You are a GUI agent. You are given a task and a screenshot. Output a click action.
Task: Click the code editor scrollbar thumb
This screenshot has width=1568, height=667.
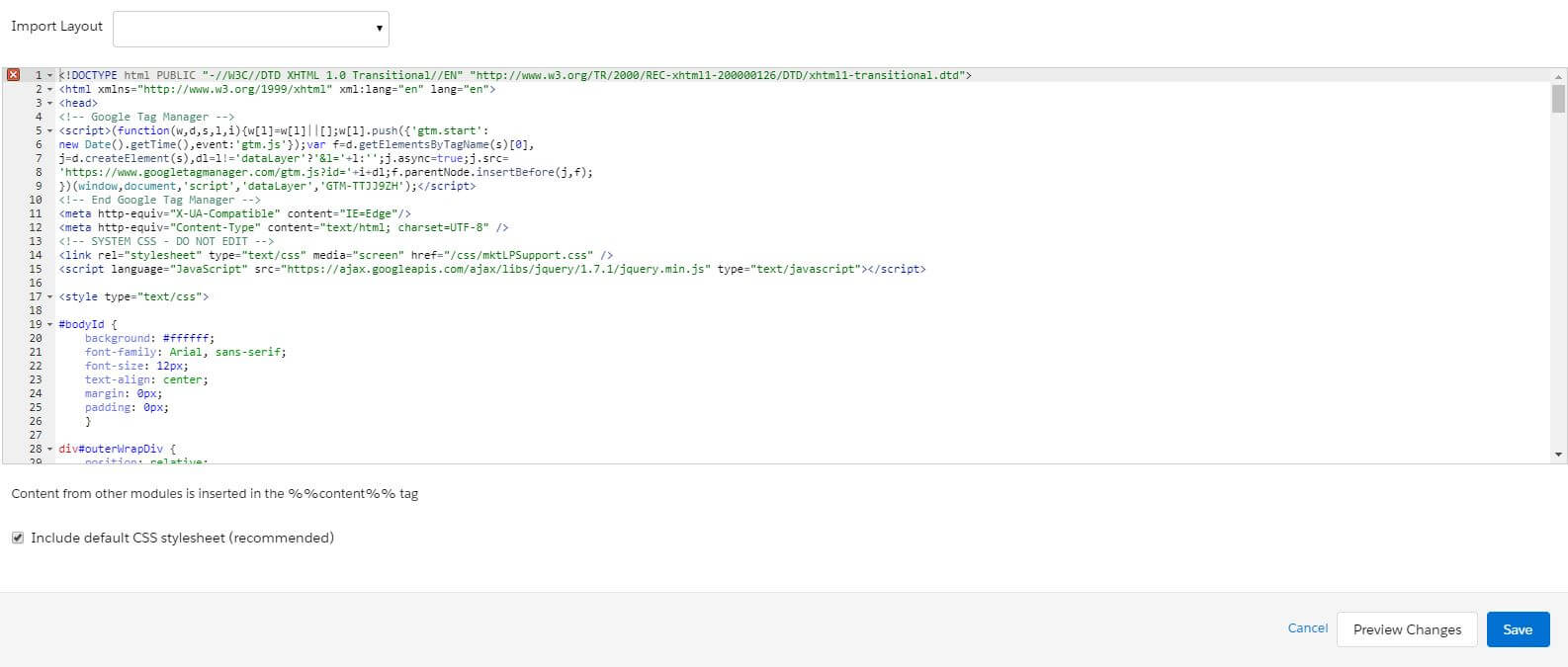[1559, 99]
